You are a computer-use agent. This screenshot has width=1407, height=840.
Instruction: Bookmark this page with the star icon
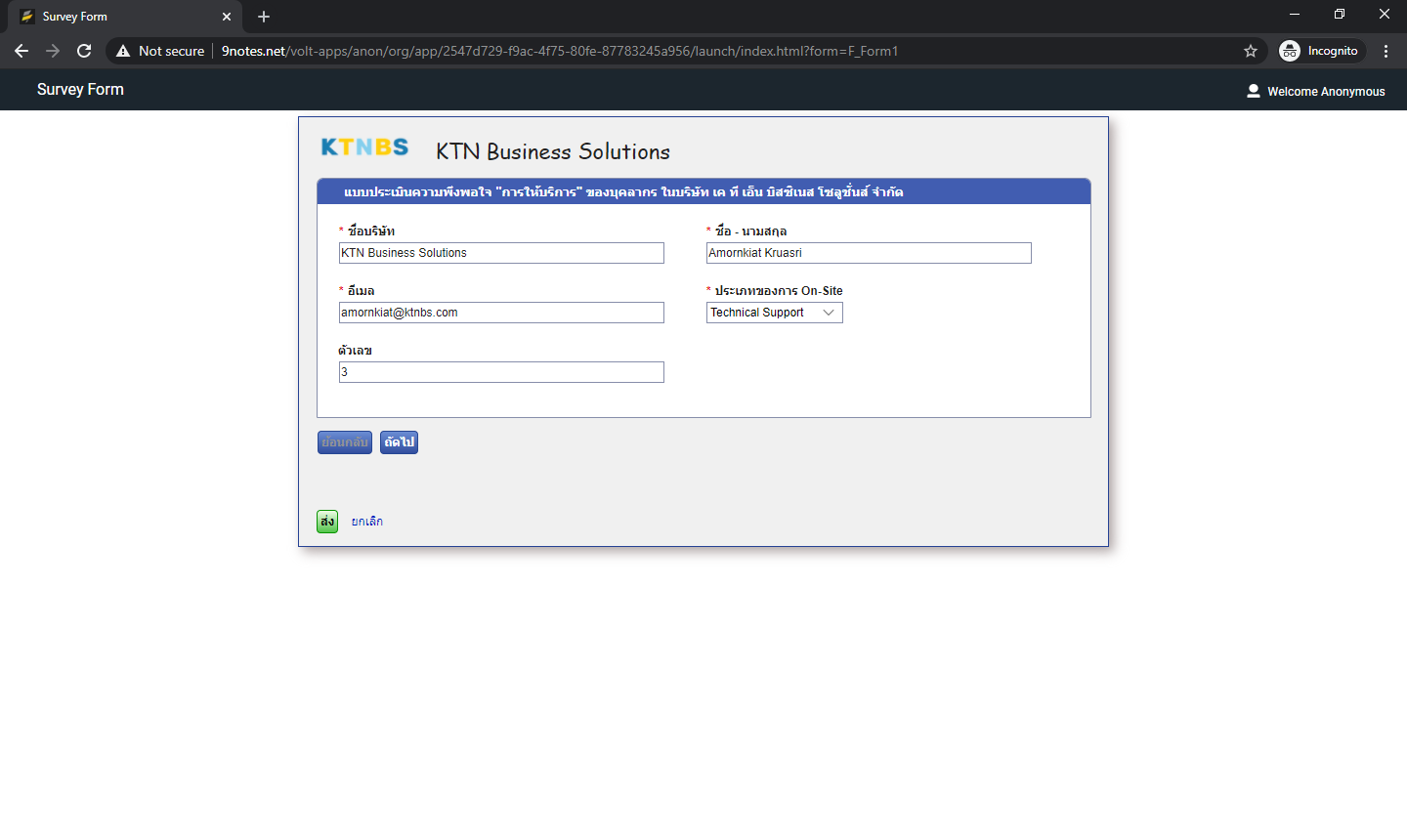coord(1251,51)
